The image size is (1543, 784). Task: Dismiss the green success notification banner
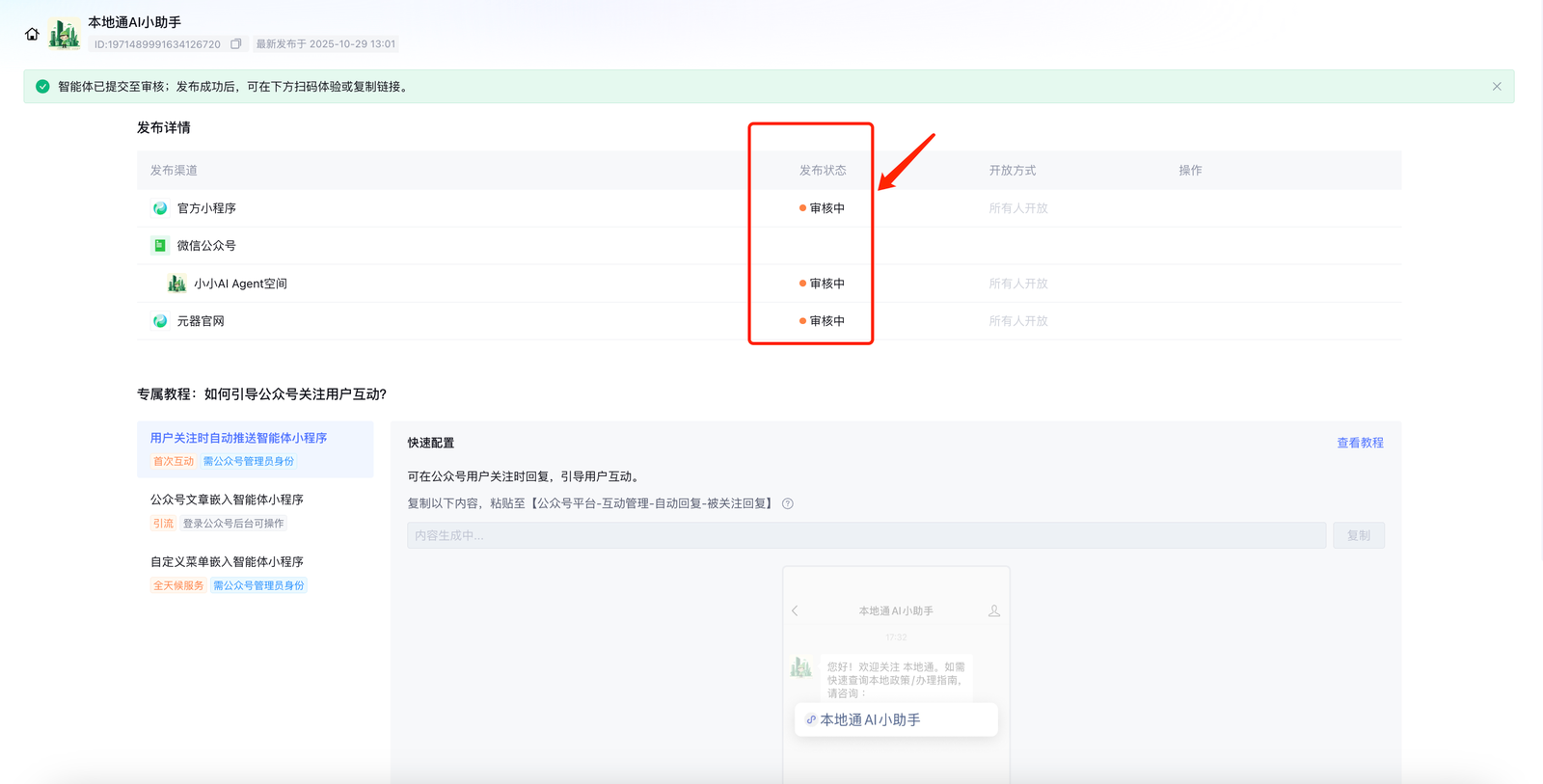pos(1497,87)
